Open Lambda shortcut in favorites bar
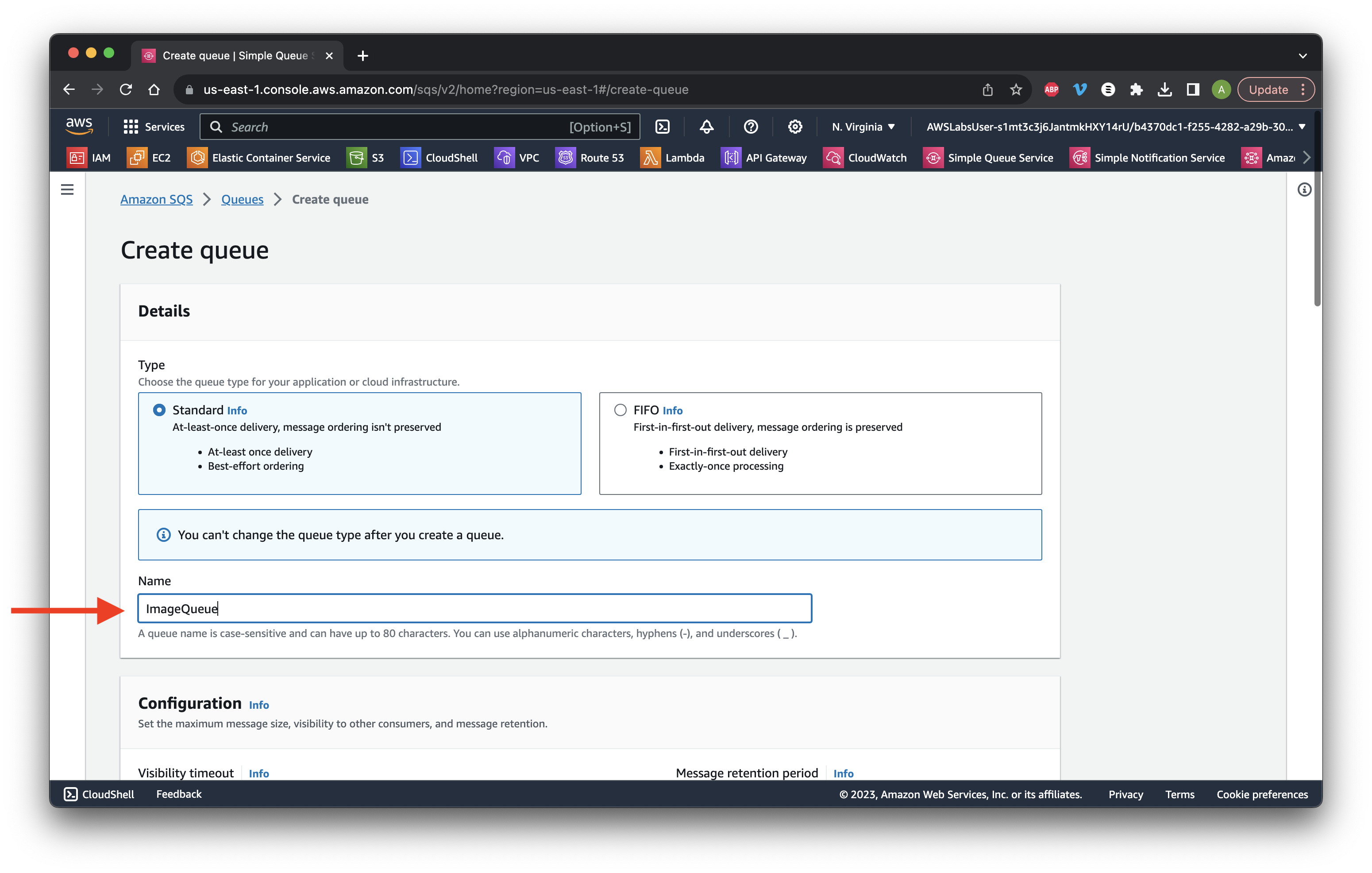 pos(672,158)
